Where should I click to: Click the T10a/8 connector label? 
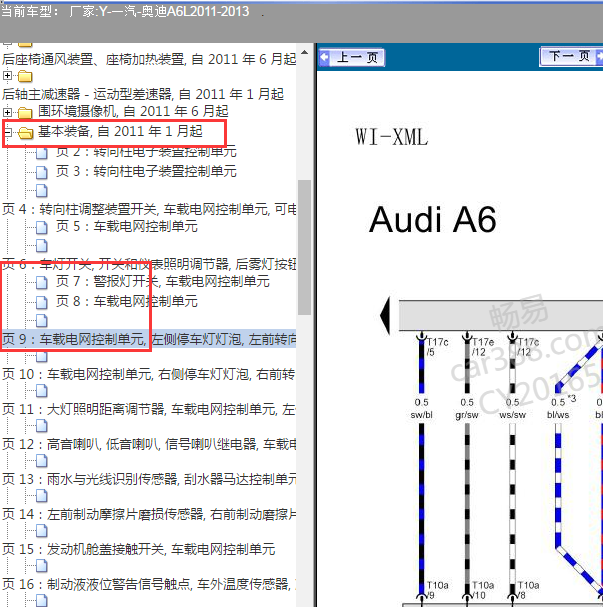528,590
